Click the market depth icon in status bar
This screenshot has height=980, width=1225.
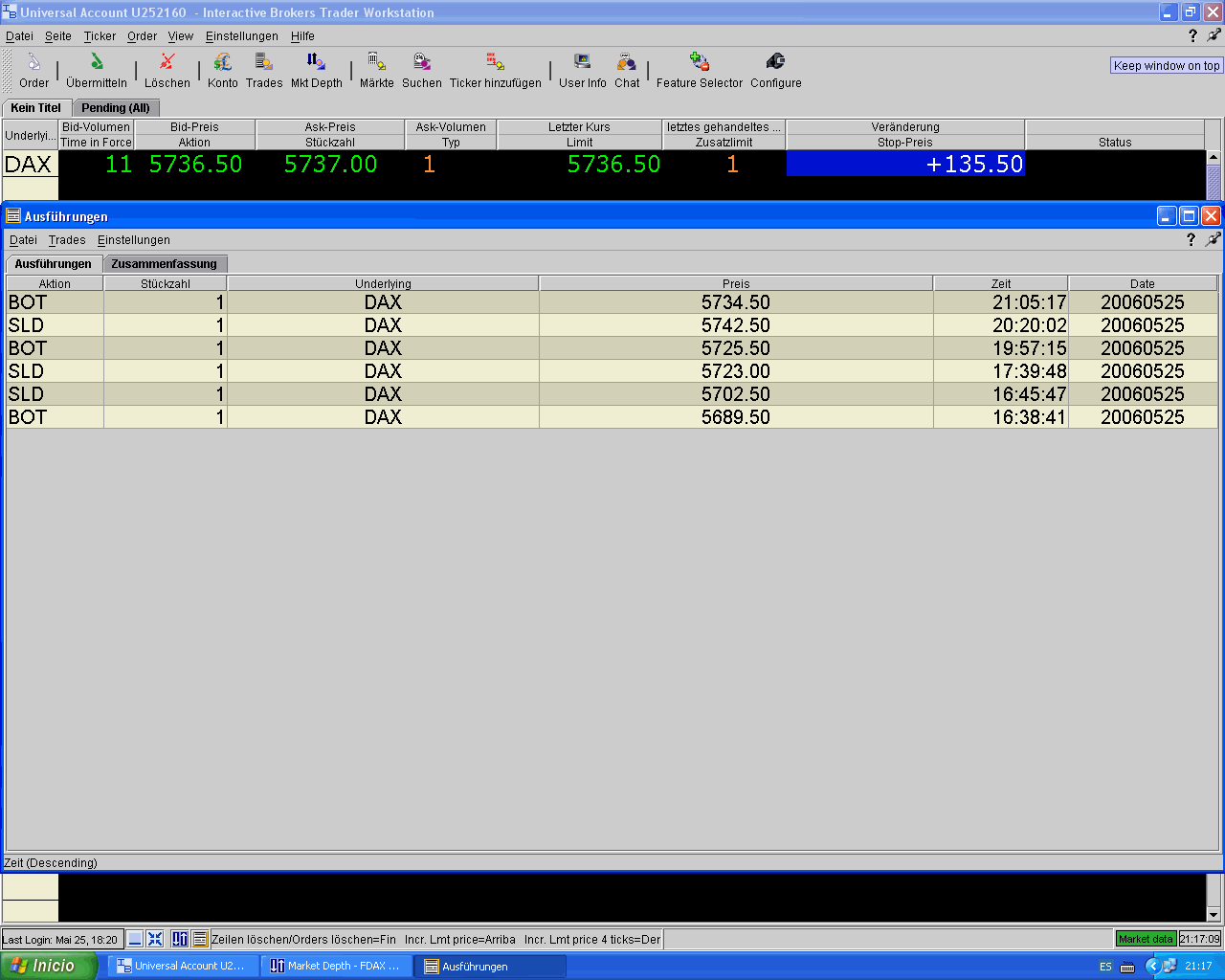180,939
